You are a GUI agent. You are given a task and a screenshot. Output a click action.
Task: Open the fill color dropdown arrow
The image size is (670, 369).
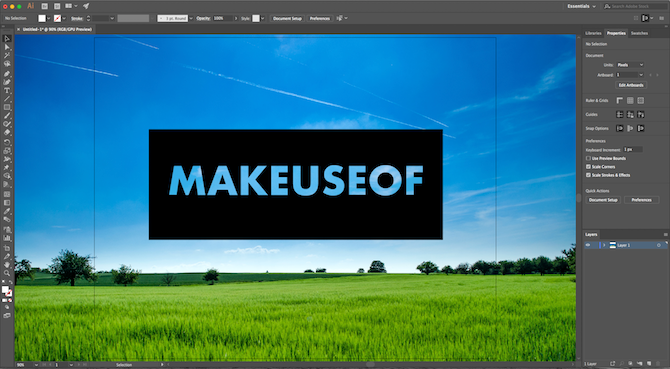point(49,18)
